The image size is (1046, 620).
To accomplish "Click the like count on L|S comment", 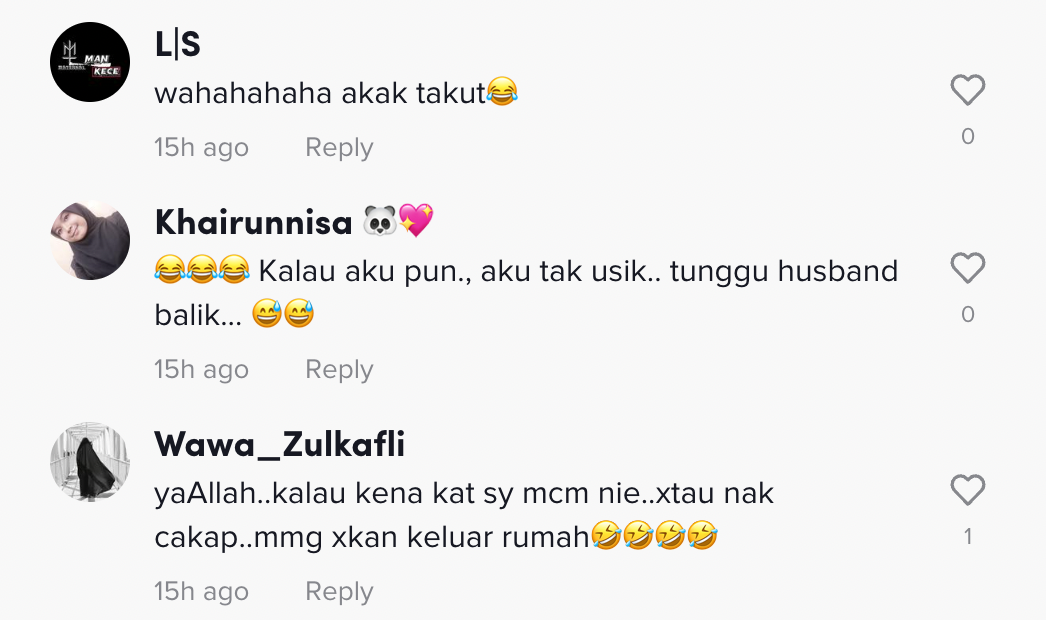I will point(968,137).
